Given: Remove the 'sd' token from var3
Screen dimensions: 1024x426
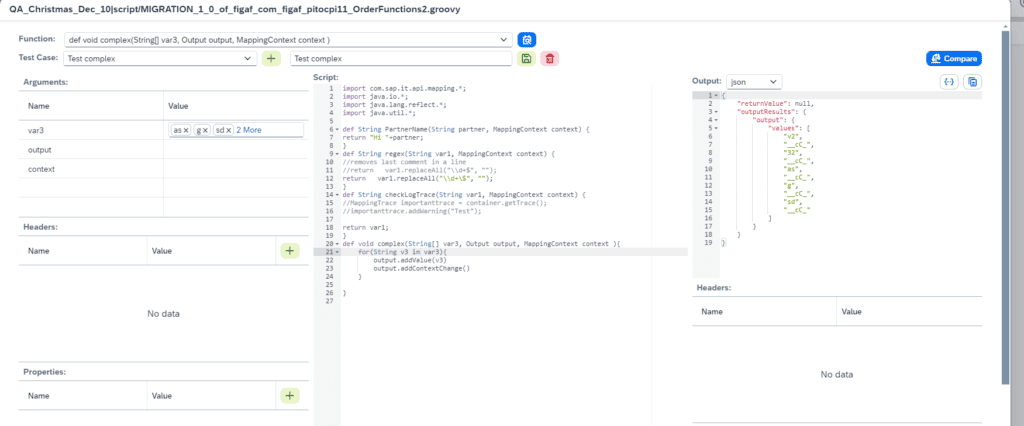Looking at the screenshot, I should [x=229, y=130].
